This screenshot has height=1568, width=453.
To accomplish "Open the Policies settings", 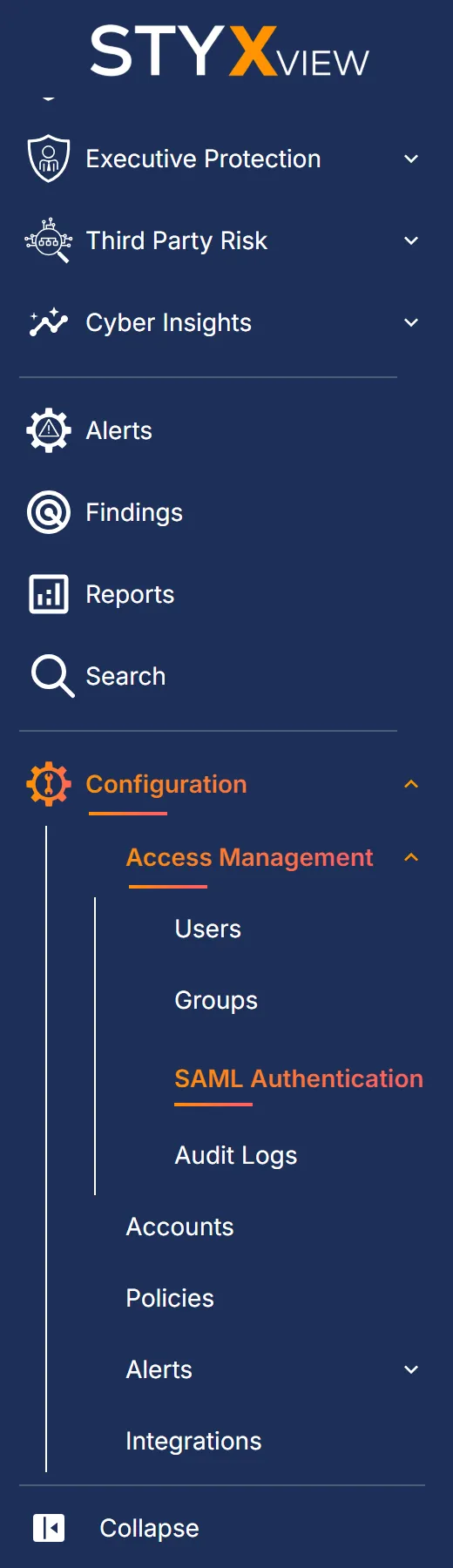I will pyautogui.click(x=170, y=1298).
